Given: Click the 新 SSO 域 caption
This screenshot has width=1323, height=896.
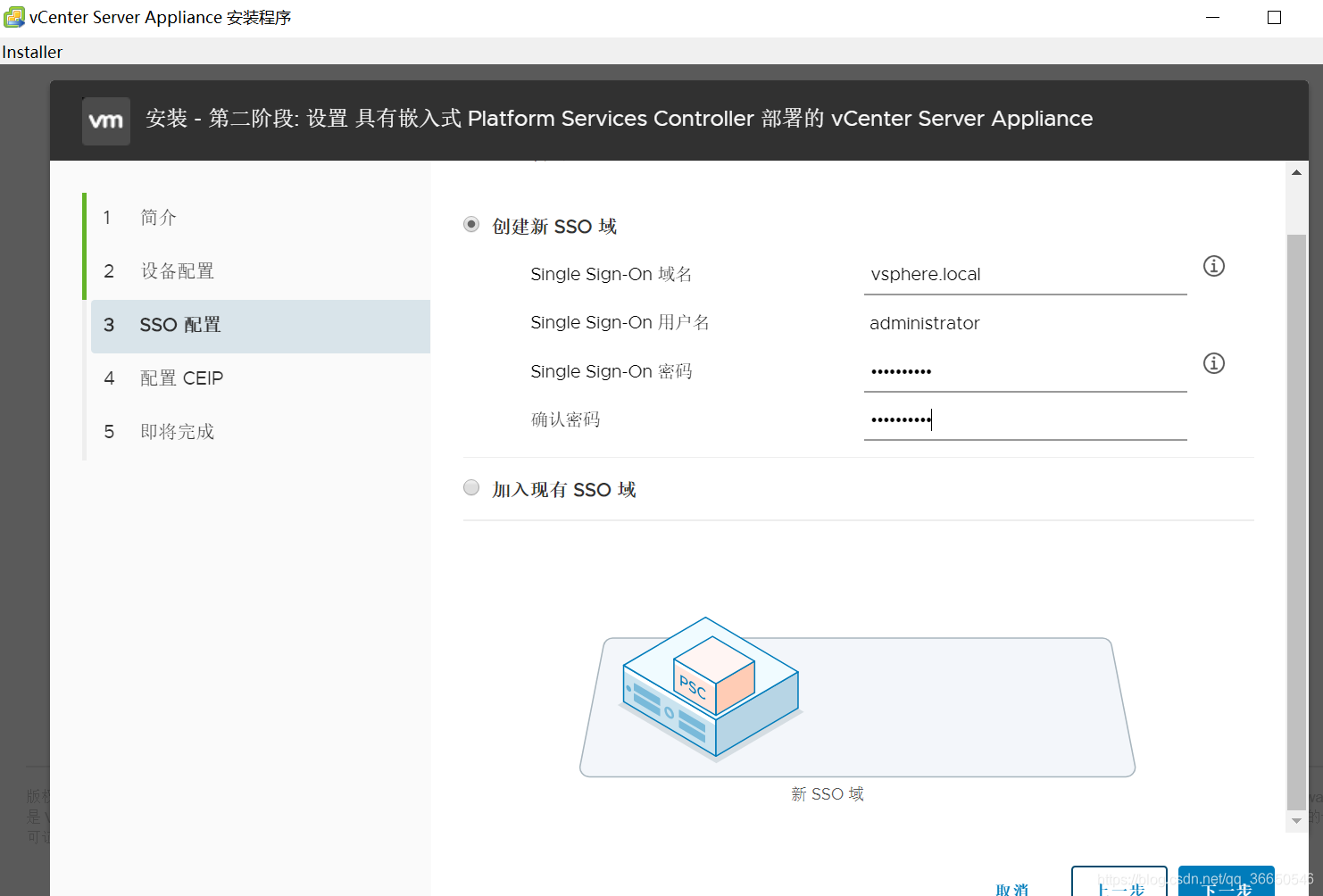Looking at the screenshot, I should pos(827,794).
